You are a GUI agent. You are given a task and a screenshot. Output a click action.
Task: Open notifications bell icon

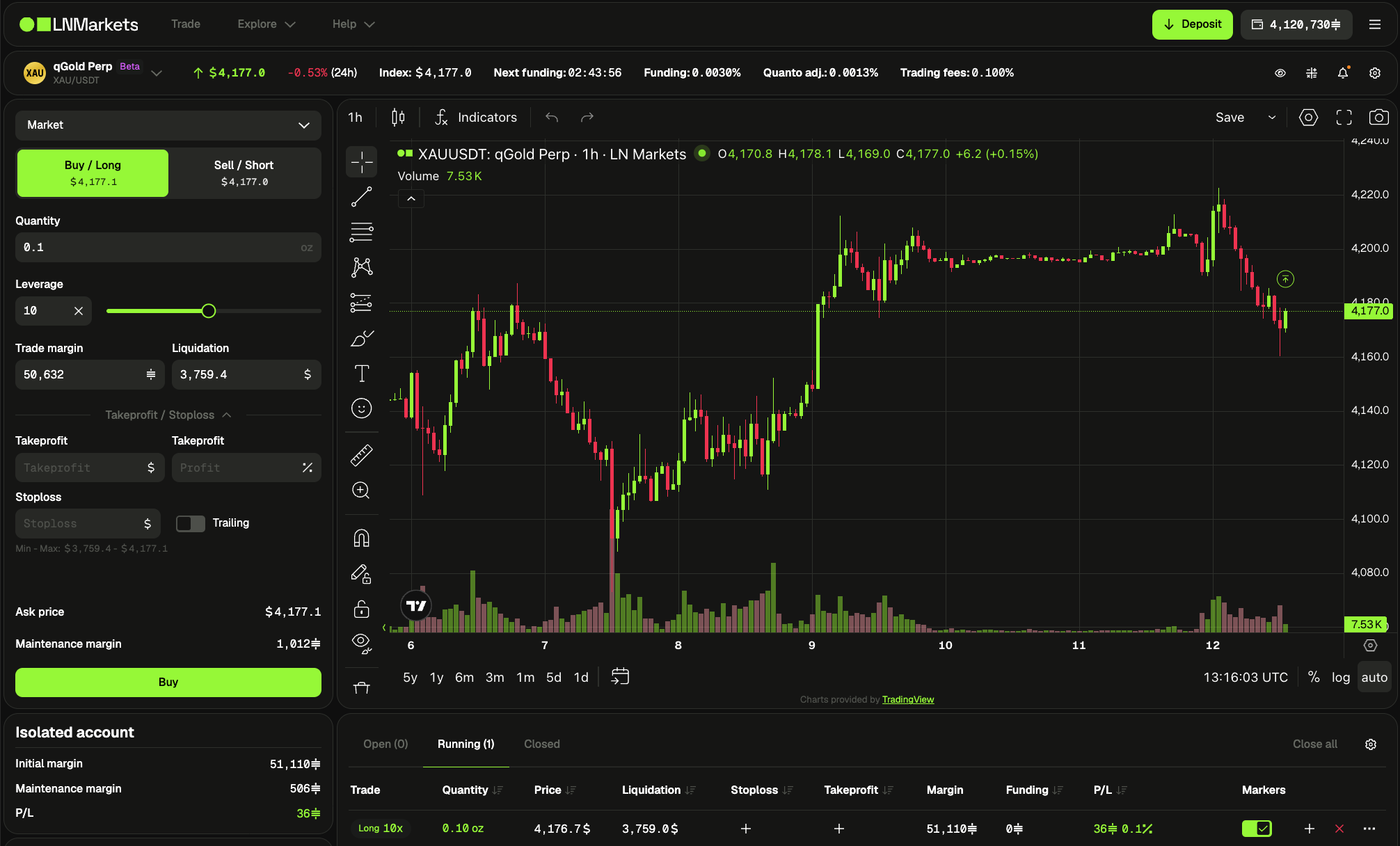pyautogui.click(x=1343, y=73)
